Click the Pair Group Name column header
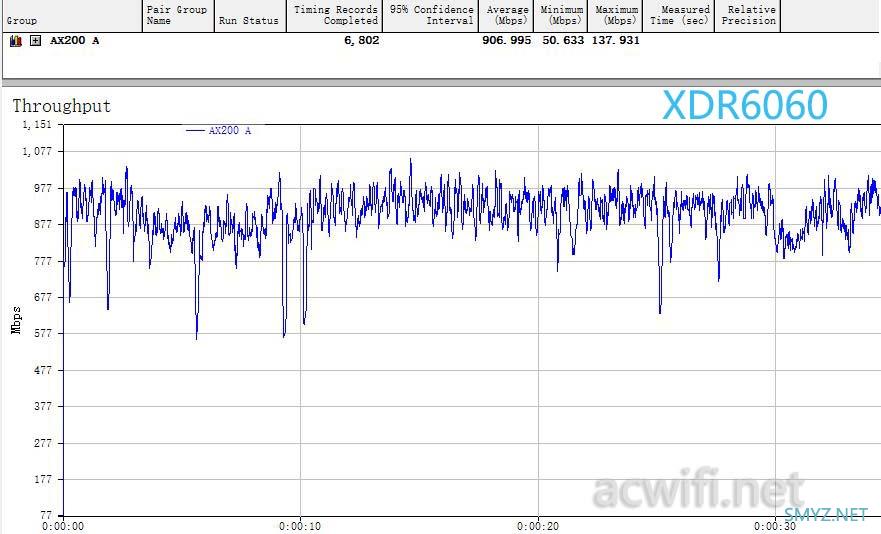 point(178,16)
